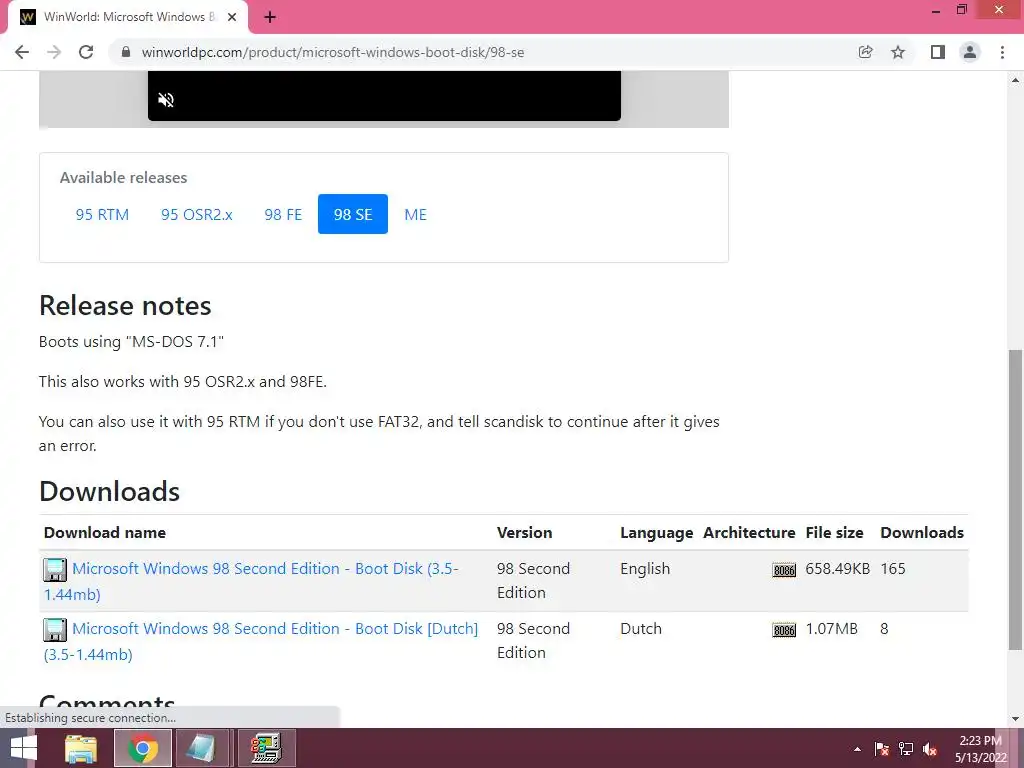Open a new browser tab
The height and width of the screenshot is (768, 1024).
[x=270, y=18]
